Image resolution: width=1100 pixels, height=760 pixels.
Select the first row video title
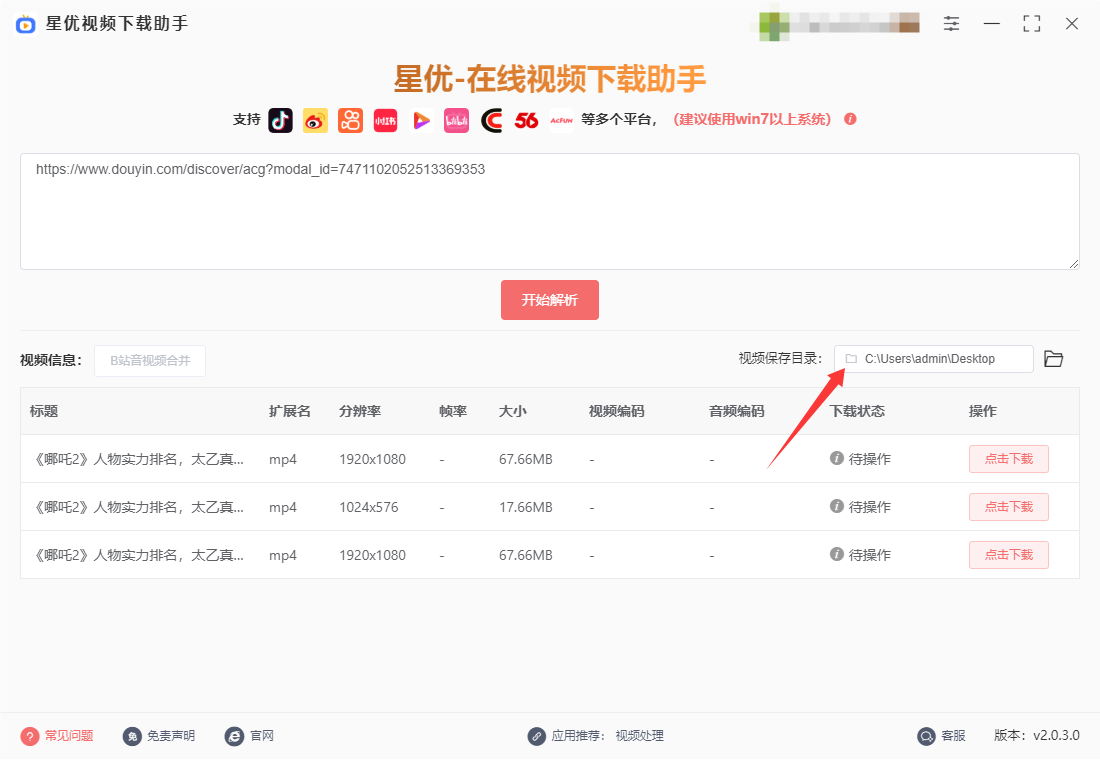[138, 459]
